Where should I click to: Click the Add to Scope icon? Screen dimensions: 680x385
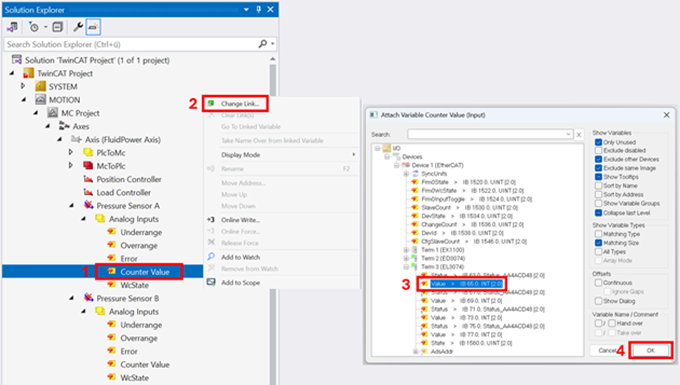click(211, 282)
